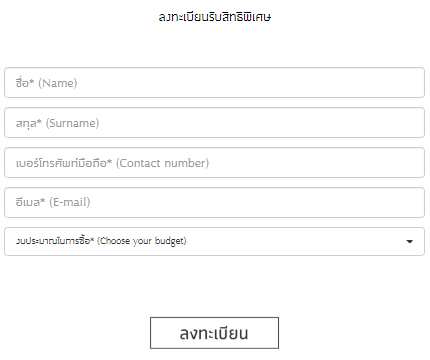430x360 pixels.
Task: Click the ชื่อ* (Name) input field
Action: [x=214, y=83]
